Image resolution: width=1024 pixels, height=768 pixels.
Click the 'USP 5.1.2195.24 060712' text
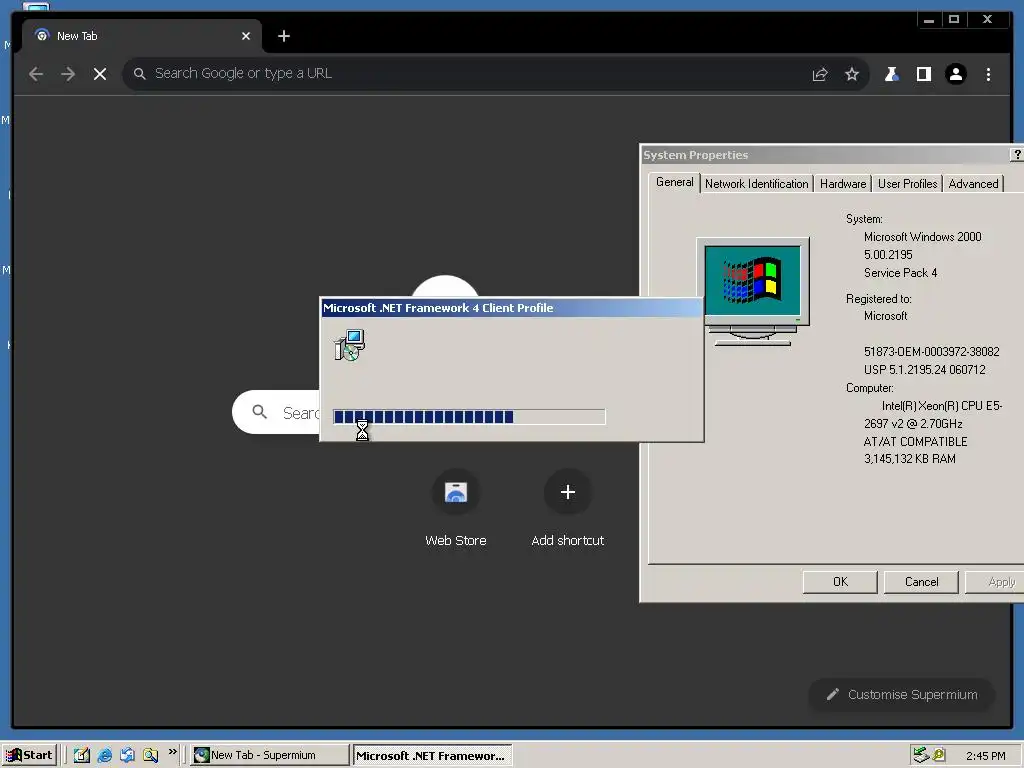[x=924, y=370]
